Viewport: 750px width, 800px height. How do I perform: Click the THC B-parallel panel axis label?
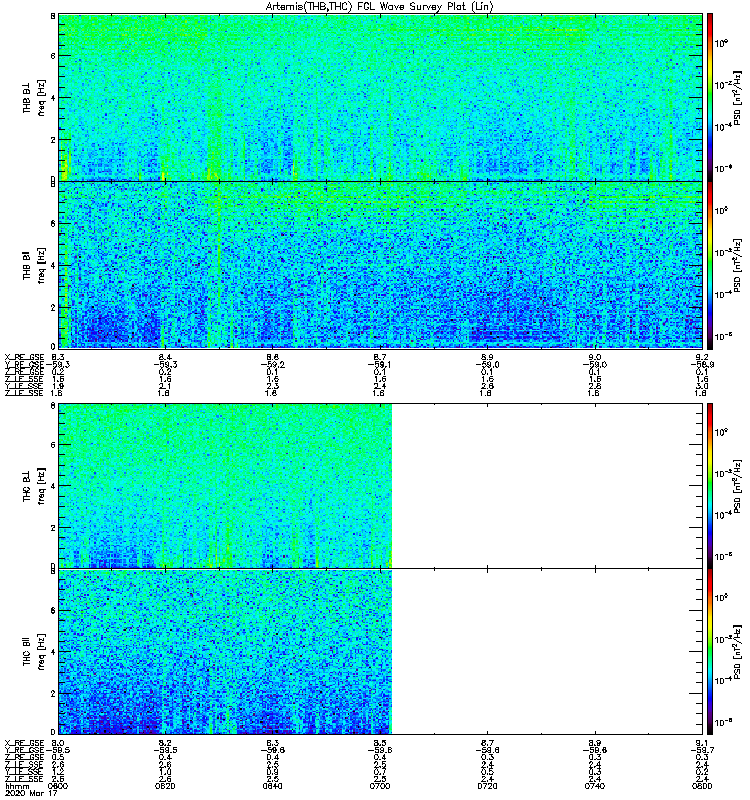click(x=33, y=652)
